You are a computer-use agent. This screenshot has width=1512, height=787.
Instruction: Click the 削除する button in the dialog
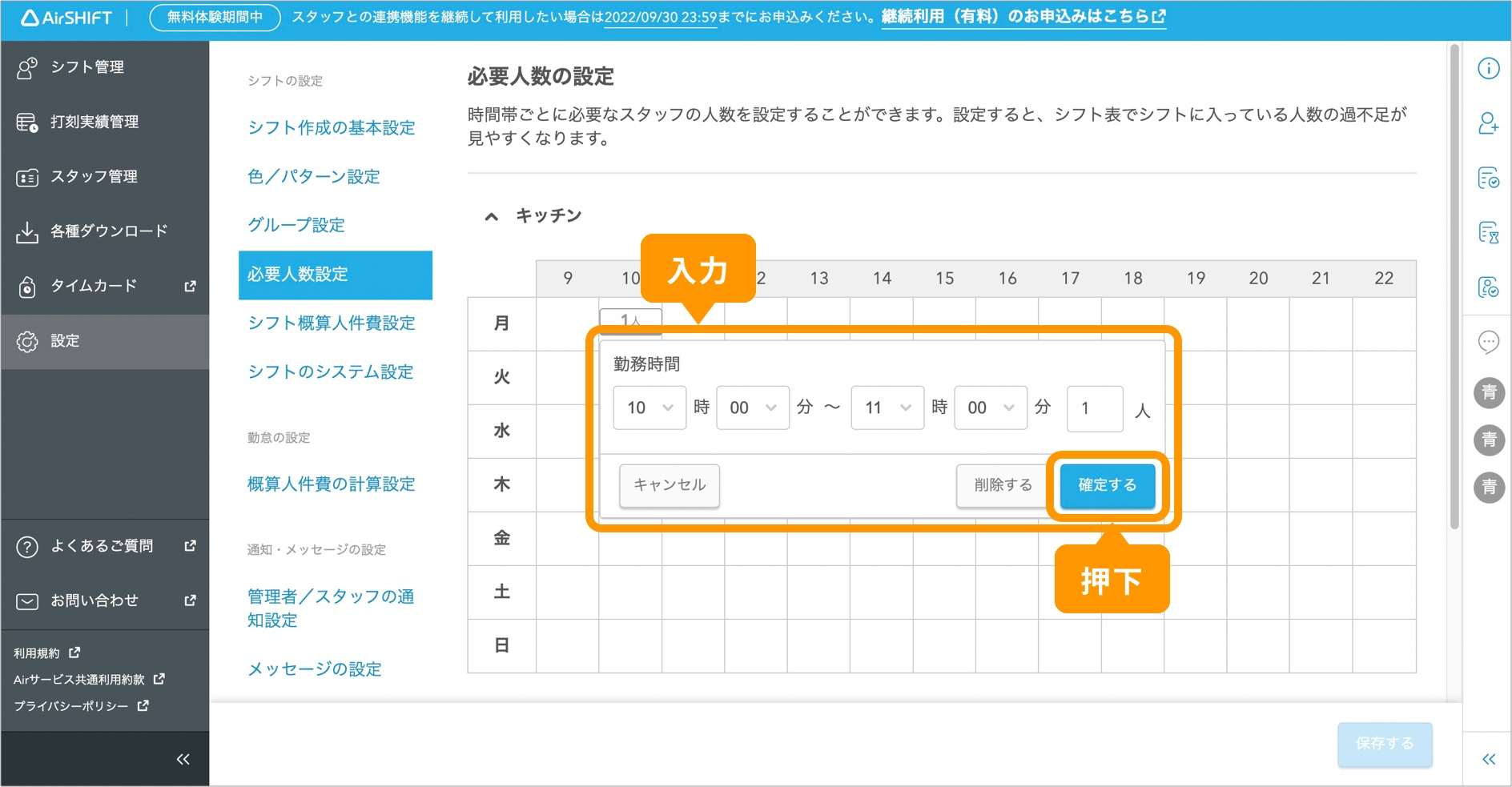(x=1001, y=485)
